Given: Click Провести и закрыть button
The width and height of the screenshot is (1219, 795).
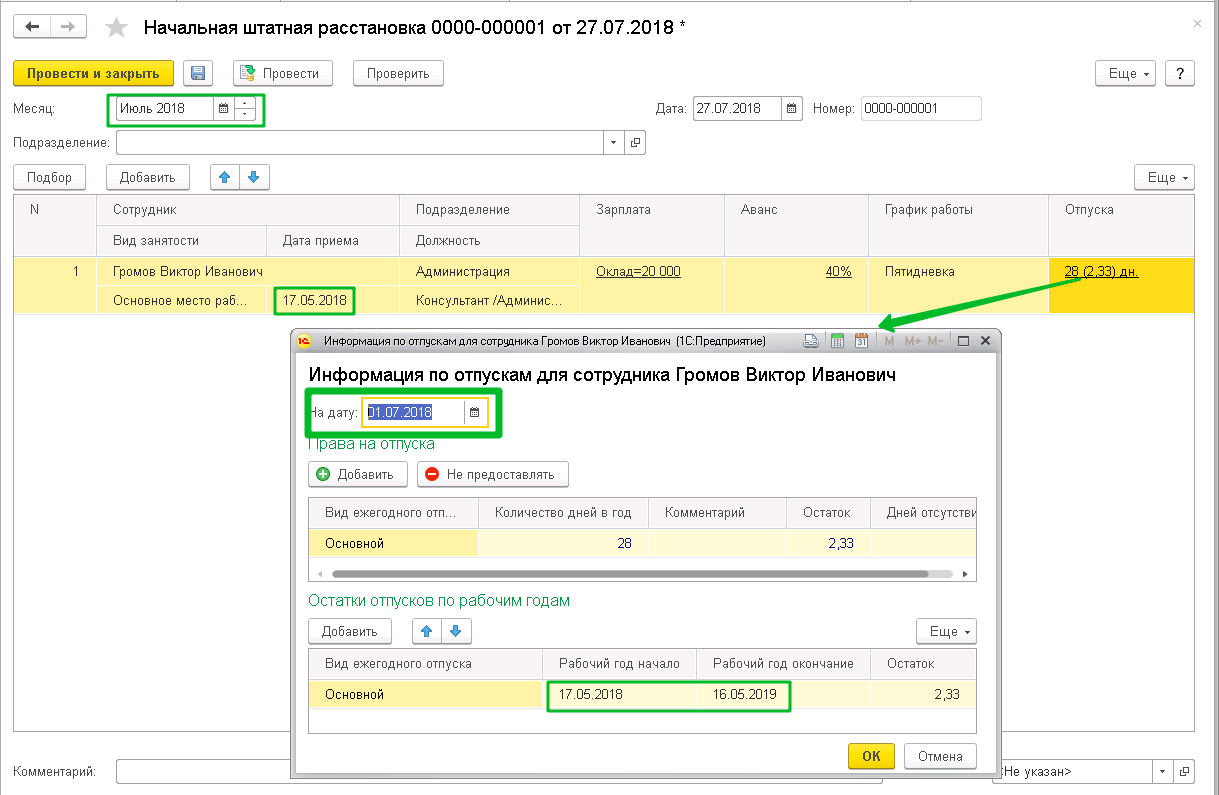Looking at the screenshot, I should (x=93, y=73).
